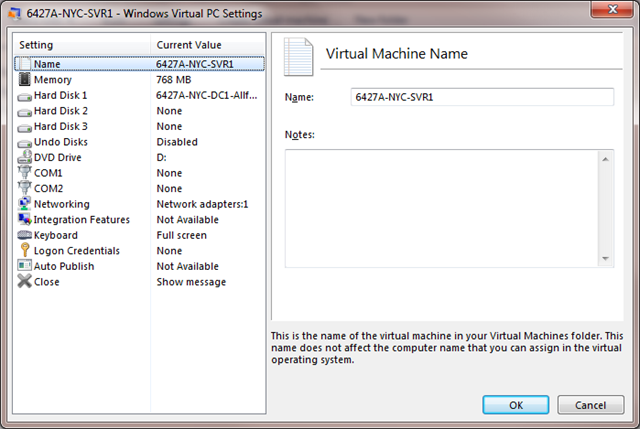Viewport: 640px width, 429px height.
Task: Select the Keyboard setting label
Action: pyautogui.click(x=56, y=235)
